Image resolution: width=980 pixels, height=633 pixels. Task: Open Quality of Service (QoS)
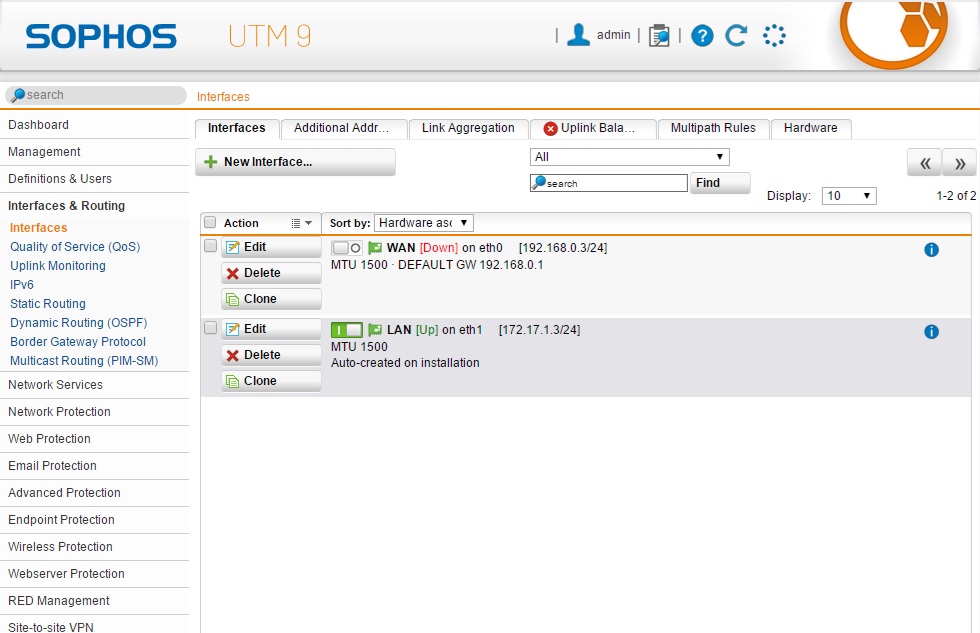click(x=75, y=247)
